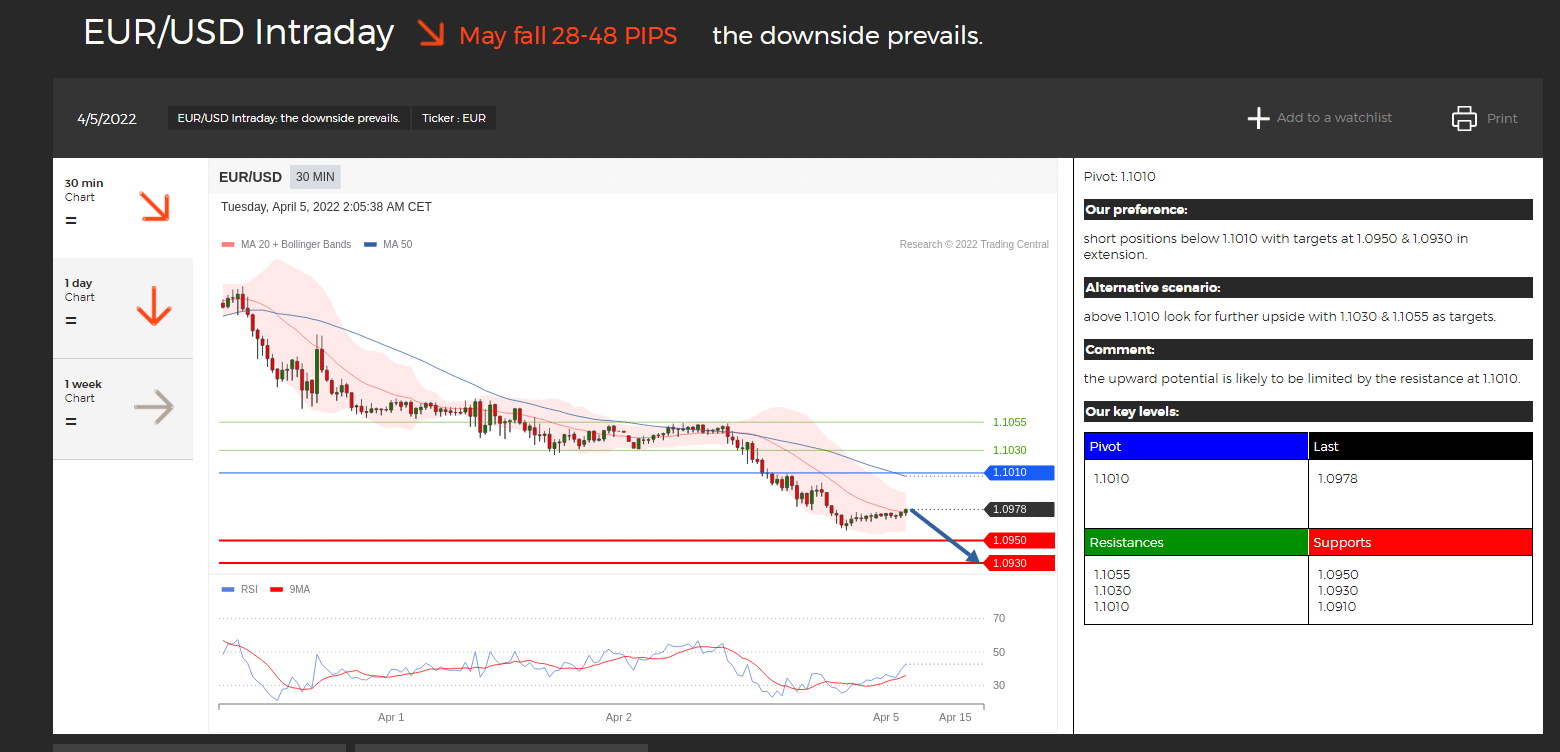Click the 'EUR/USD Intraday: the downside prevails.' tag
This screenshot has height=752, width=1560.
(289, 118)
